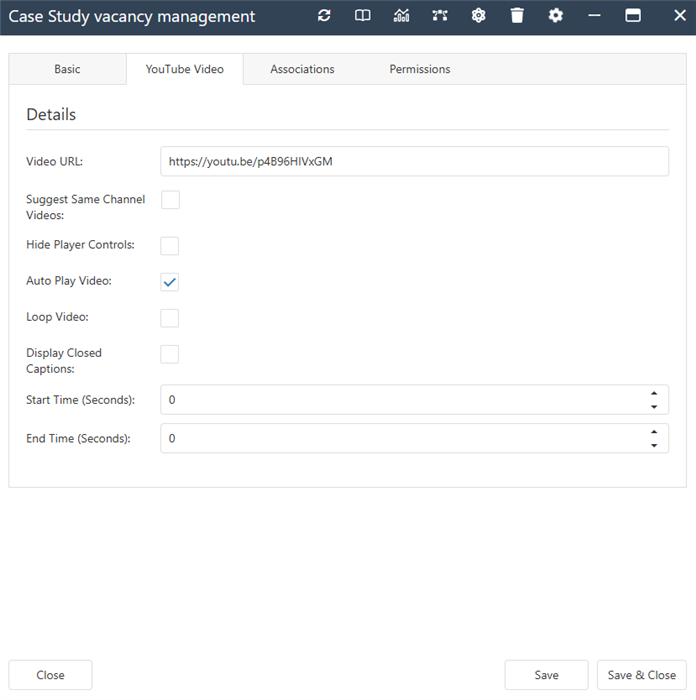Click the Loop Video label
The width and height of the screenshot is (696, 700).
click(57, 317)
